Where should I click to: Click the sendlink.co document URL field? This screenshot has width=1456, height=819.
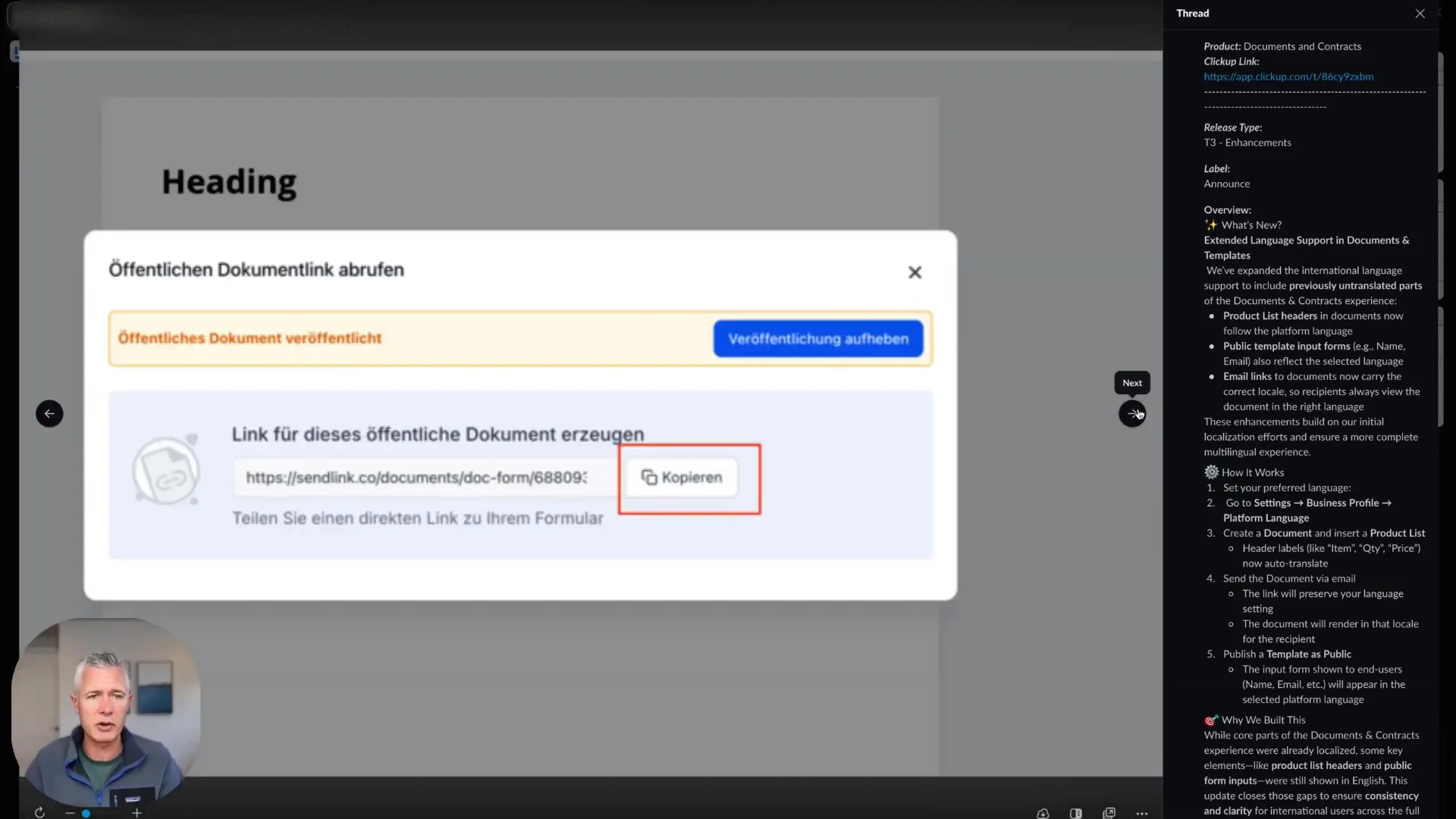(x=416, y=478)
